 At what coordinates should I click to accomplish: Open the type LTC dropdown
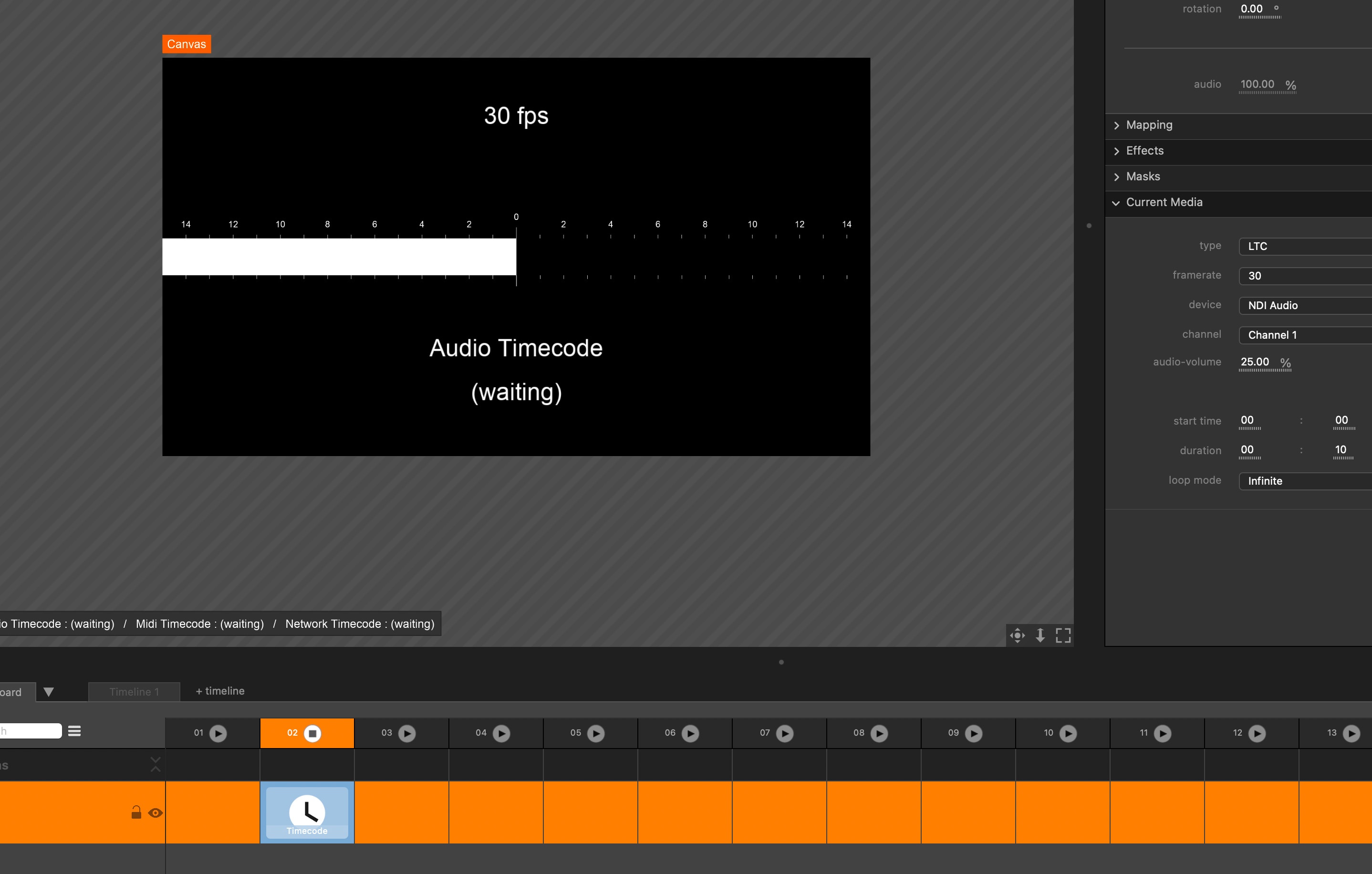point(1305,246)
